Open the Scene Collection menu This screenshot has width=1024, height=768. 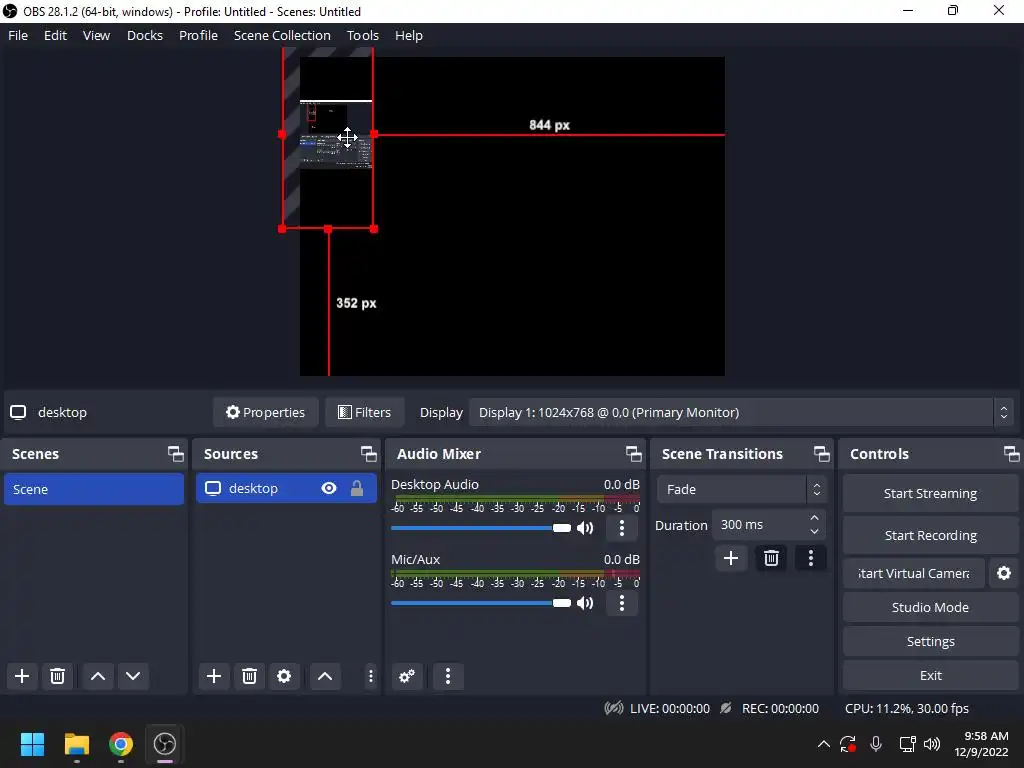pyautogui.click(x=282, y=35)
